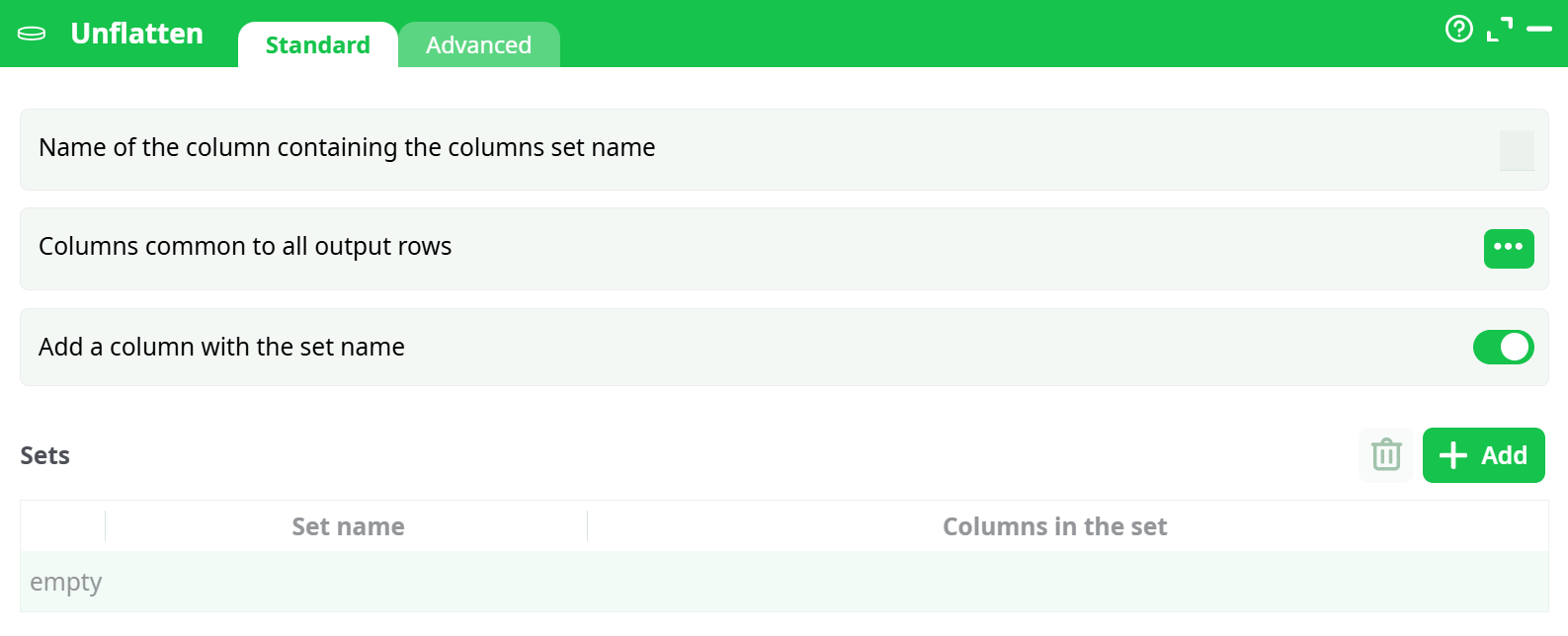Delete selected set with the trash icon
The height and width of the screenshot is (636, 1568).
pos(1386,455)
